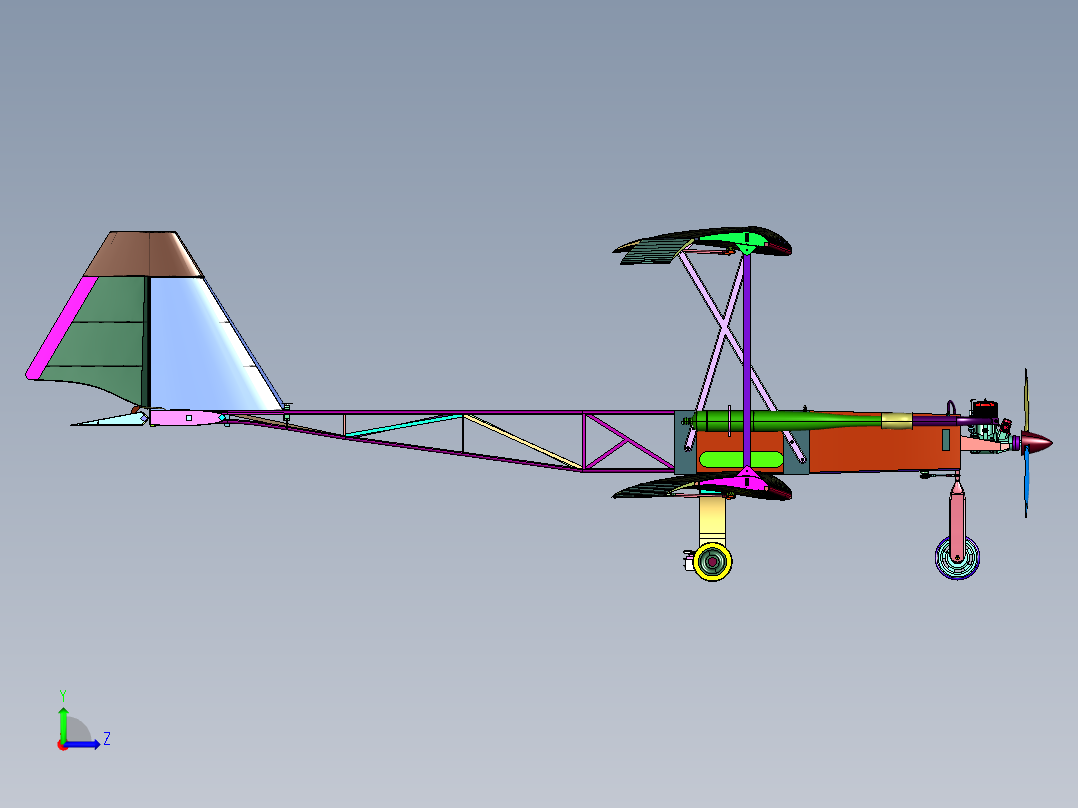Select the dark red propeller spinner cone
This screenshot has height=808, width=1078.
(x=1036, y=442)
